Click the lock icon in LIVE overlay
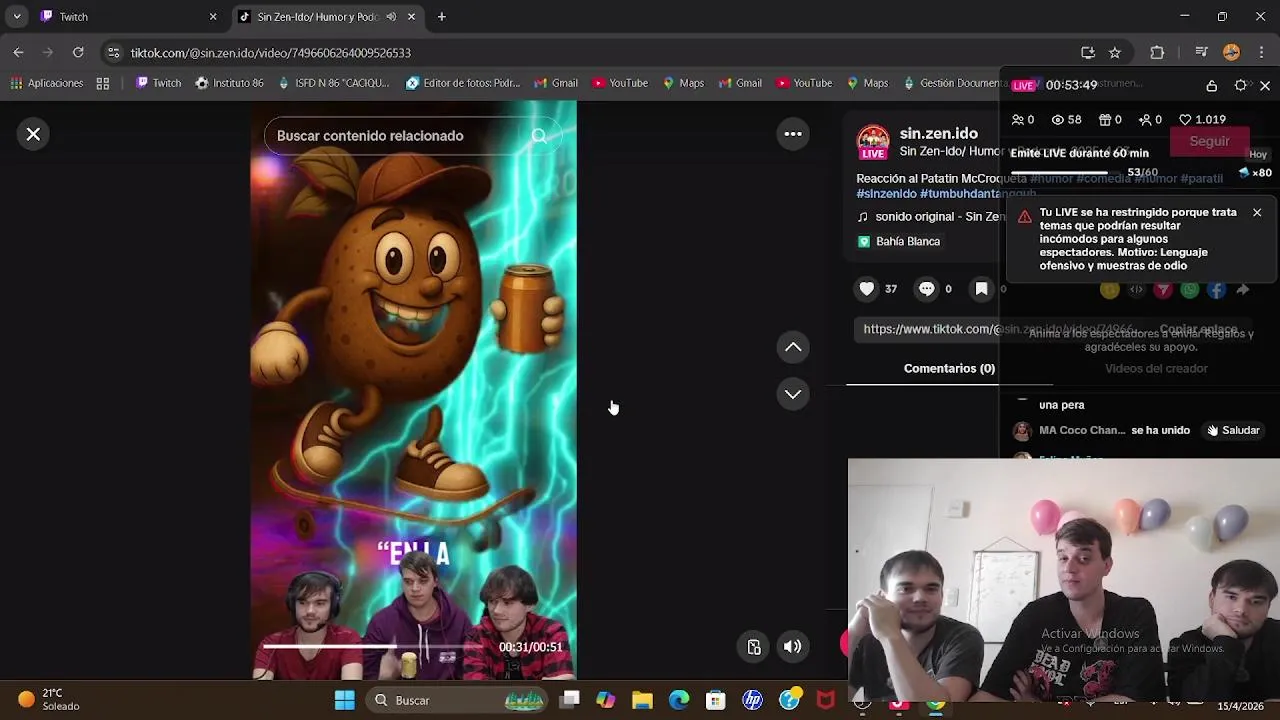 [x=1211, y=86]
